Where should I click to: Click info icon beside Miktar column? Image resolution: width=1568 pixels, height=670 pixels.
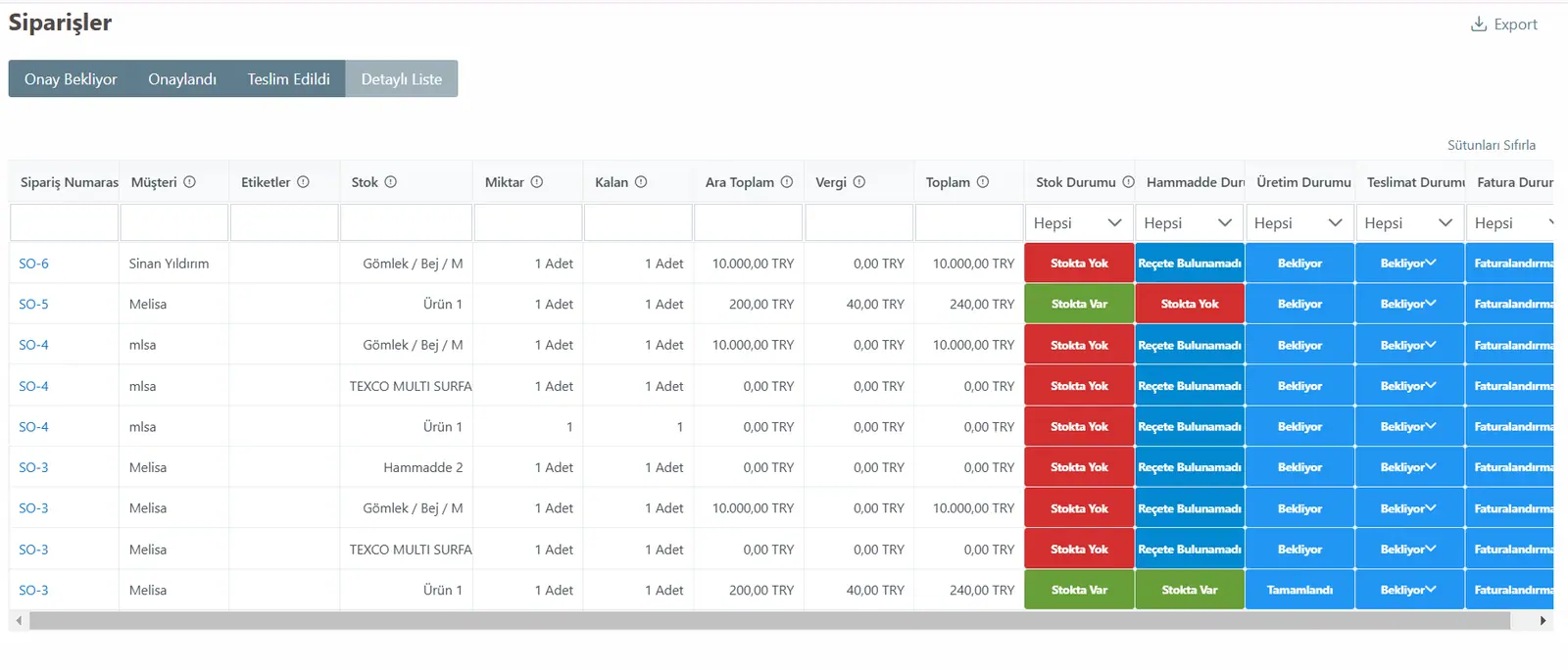pos(537,182)
